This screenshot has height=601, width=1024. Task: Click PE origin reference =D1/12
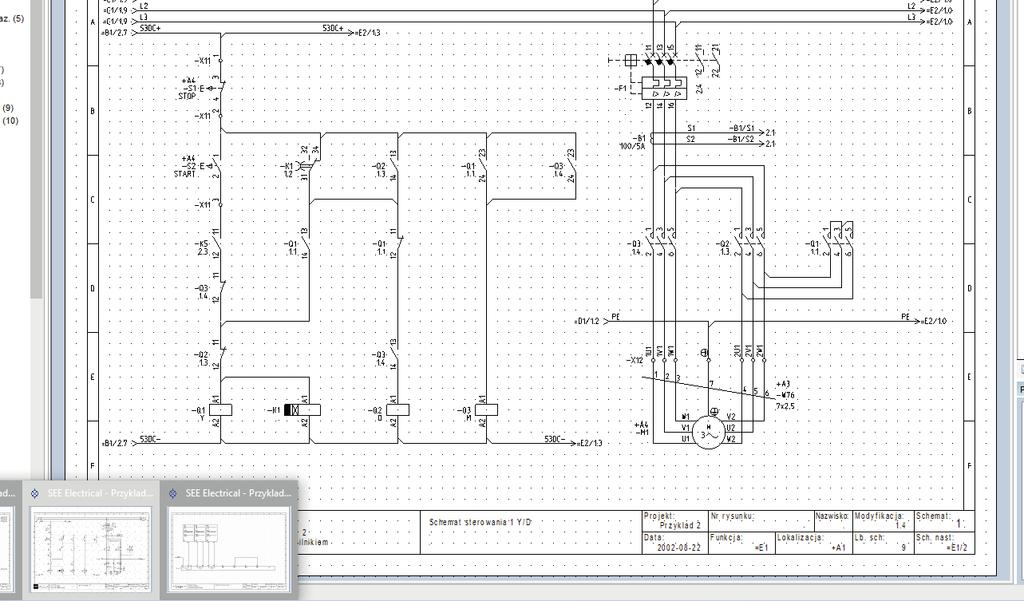[x=587, y=321]
